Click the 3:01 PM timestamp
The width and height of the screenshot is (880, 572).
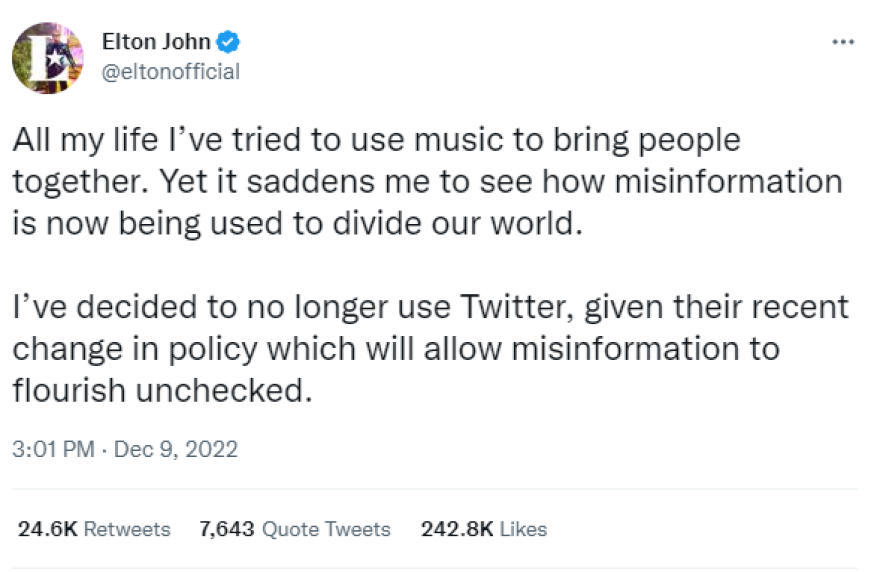(53, 449)
